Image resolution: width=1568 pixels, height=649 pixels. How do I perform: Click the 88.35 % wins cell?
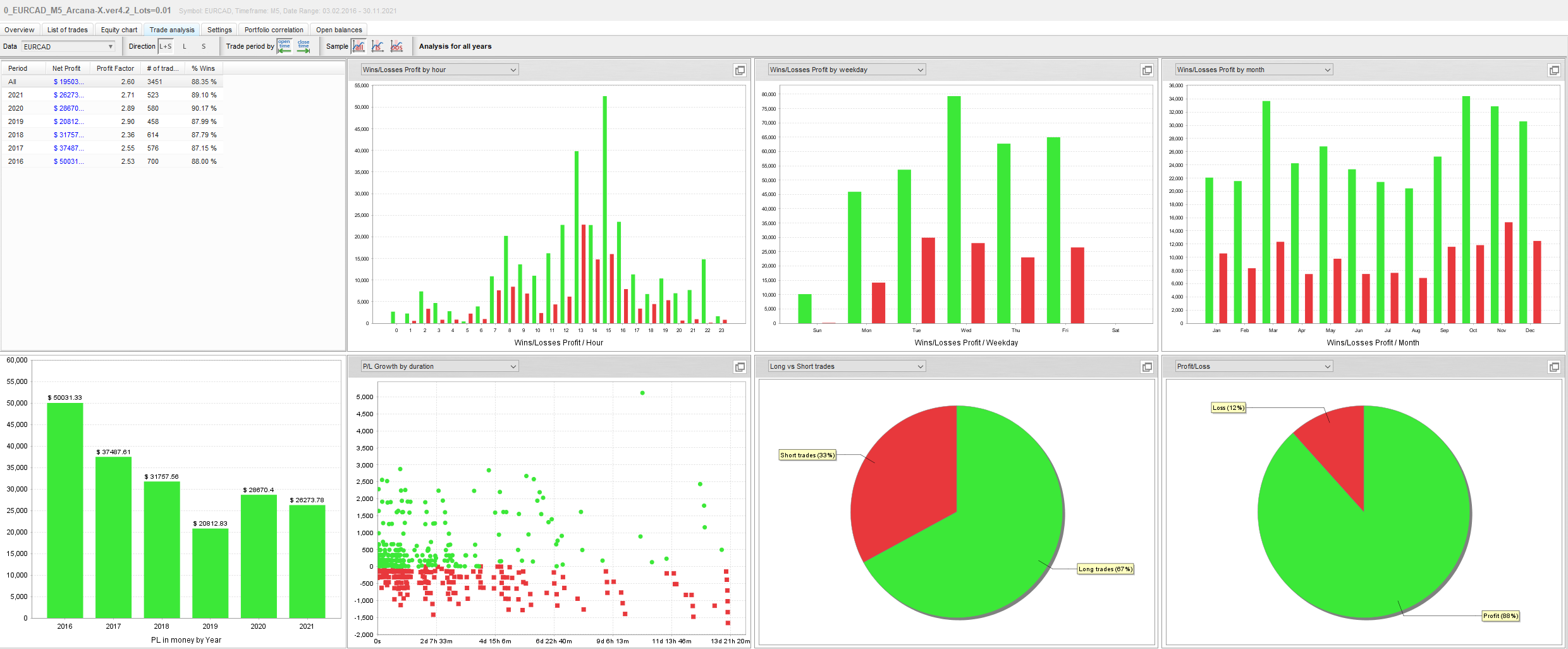coord(204,82)
